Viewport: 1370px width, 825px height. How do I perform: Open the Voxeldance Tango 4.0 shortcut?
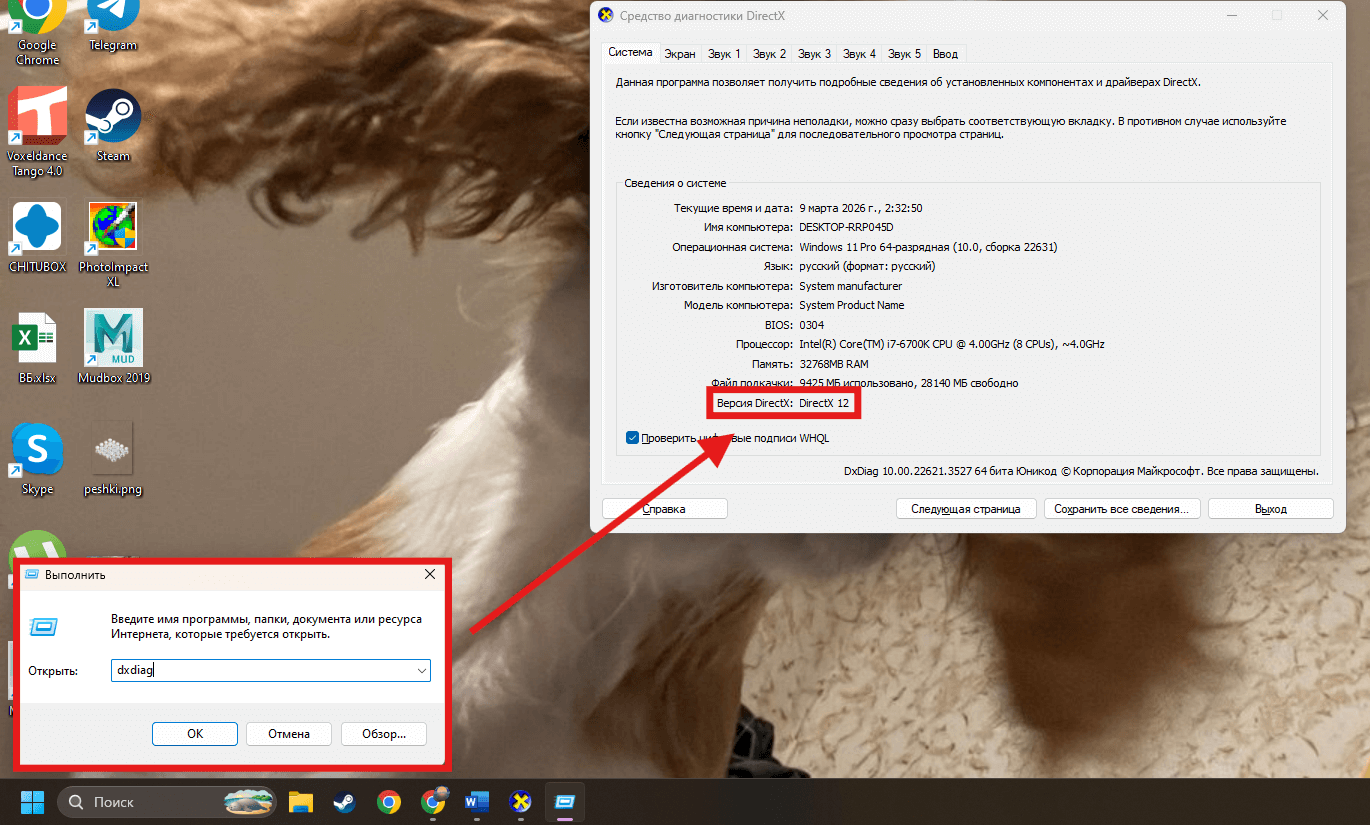pos(37,118)
